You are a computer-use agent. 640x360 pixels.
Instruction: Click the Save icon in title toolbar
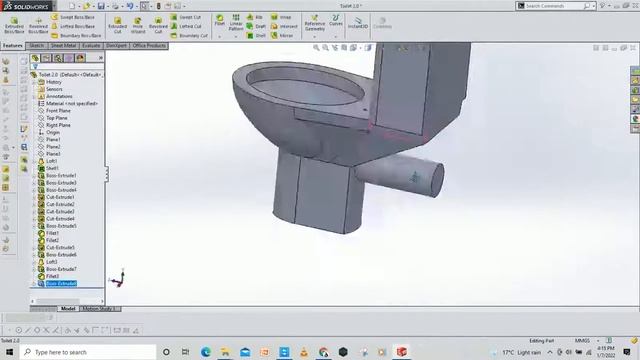coord(101,6)
